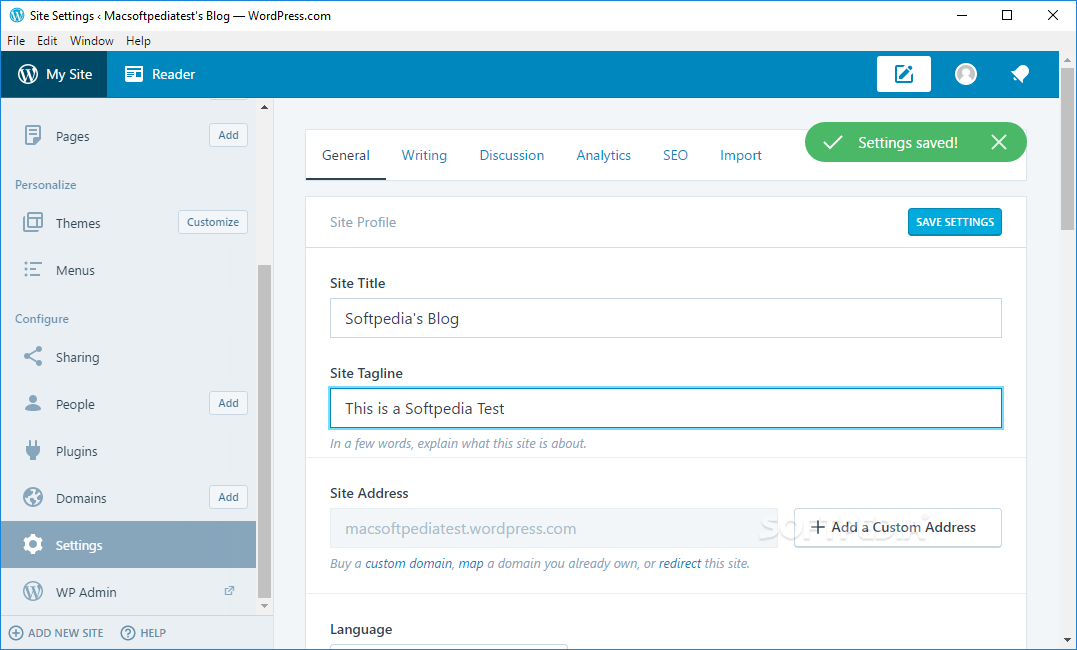Image resolution: width=1077 pixels, height=650 pixels.
Task: Click the Site Profile heading
Action: 363,222
